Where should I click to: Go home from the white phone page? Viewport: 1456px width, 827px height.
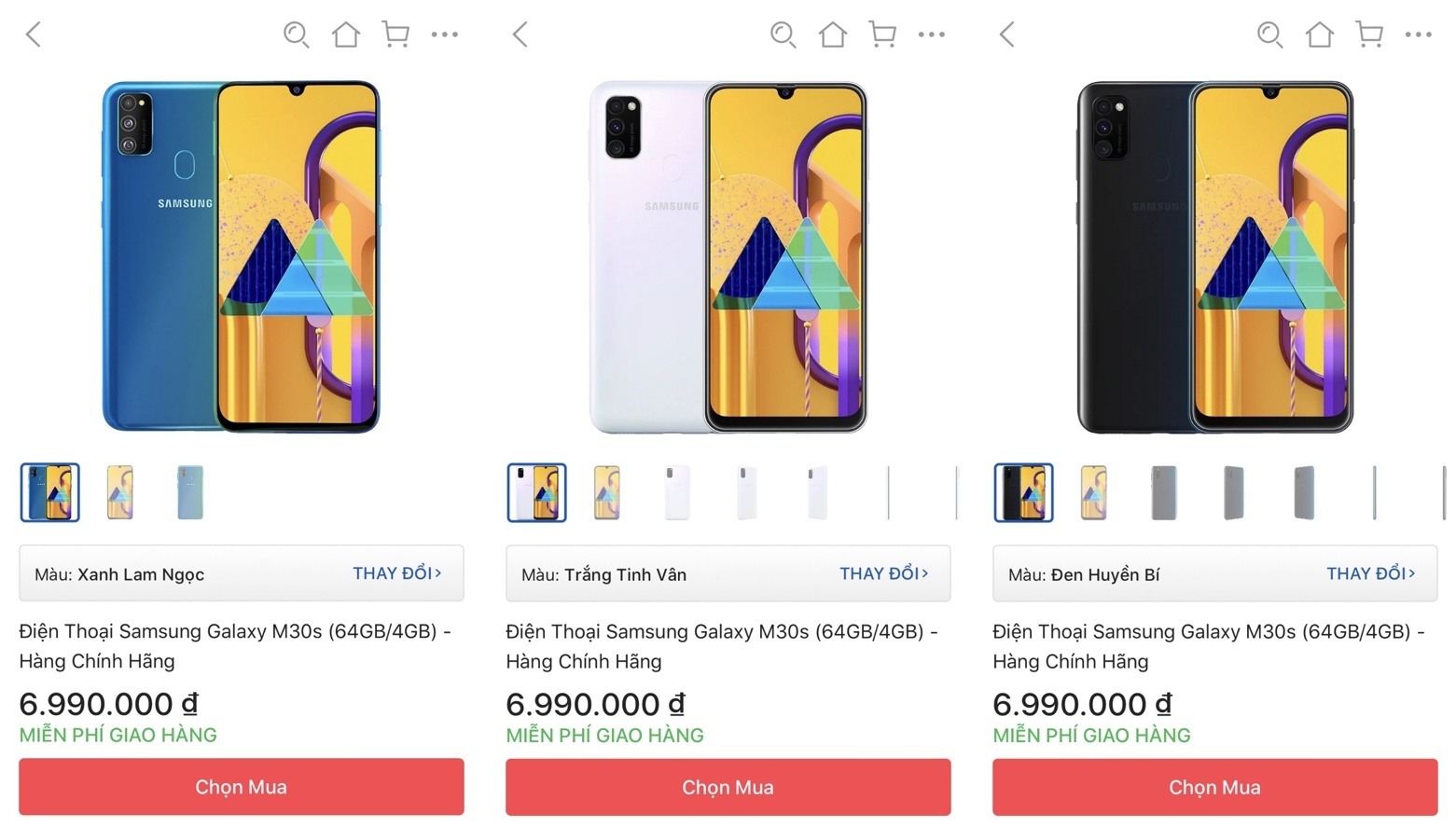833,34
